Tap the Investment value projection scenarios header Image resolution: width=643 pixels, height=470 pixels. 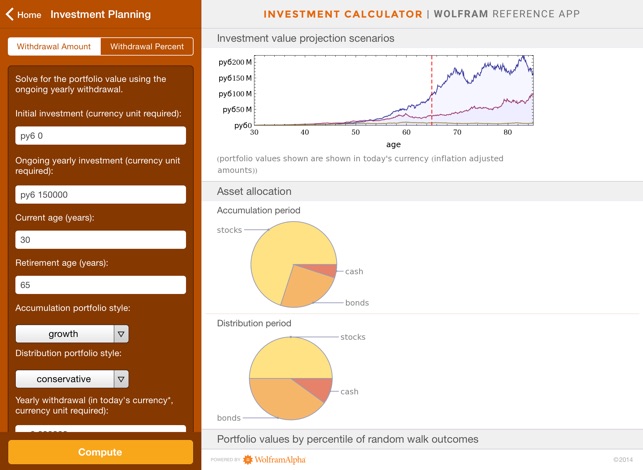(306, 38)
